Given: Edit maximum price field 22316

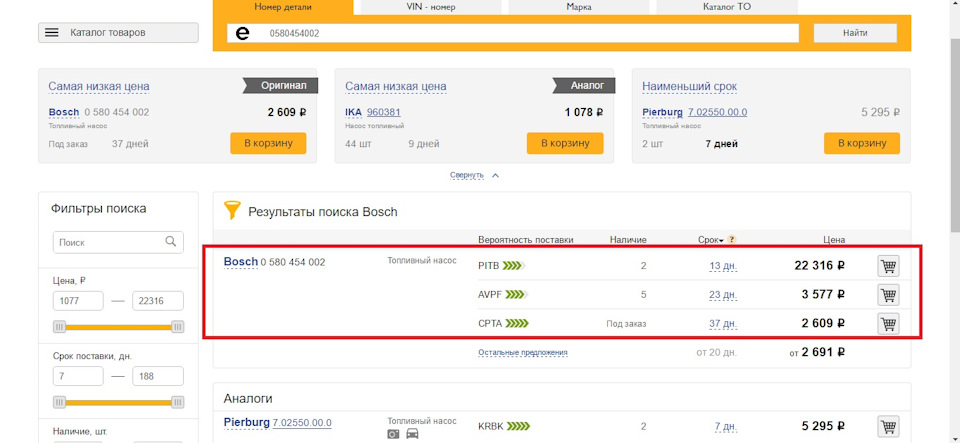Looking at the screenshot, I should (x=158, y=301).
